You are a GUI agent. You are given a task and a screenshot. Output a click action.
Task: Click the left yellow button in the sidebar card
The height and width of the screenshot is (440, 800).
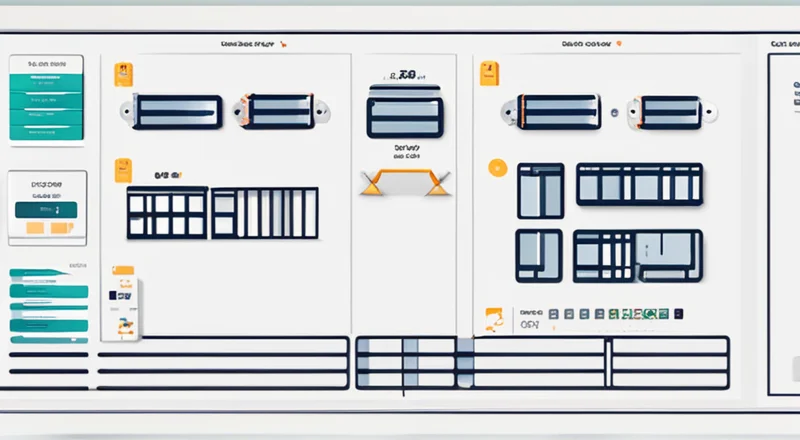35,229
